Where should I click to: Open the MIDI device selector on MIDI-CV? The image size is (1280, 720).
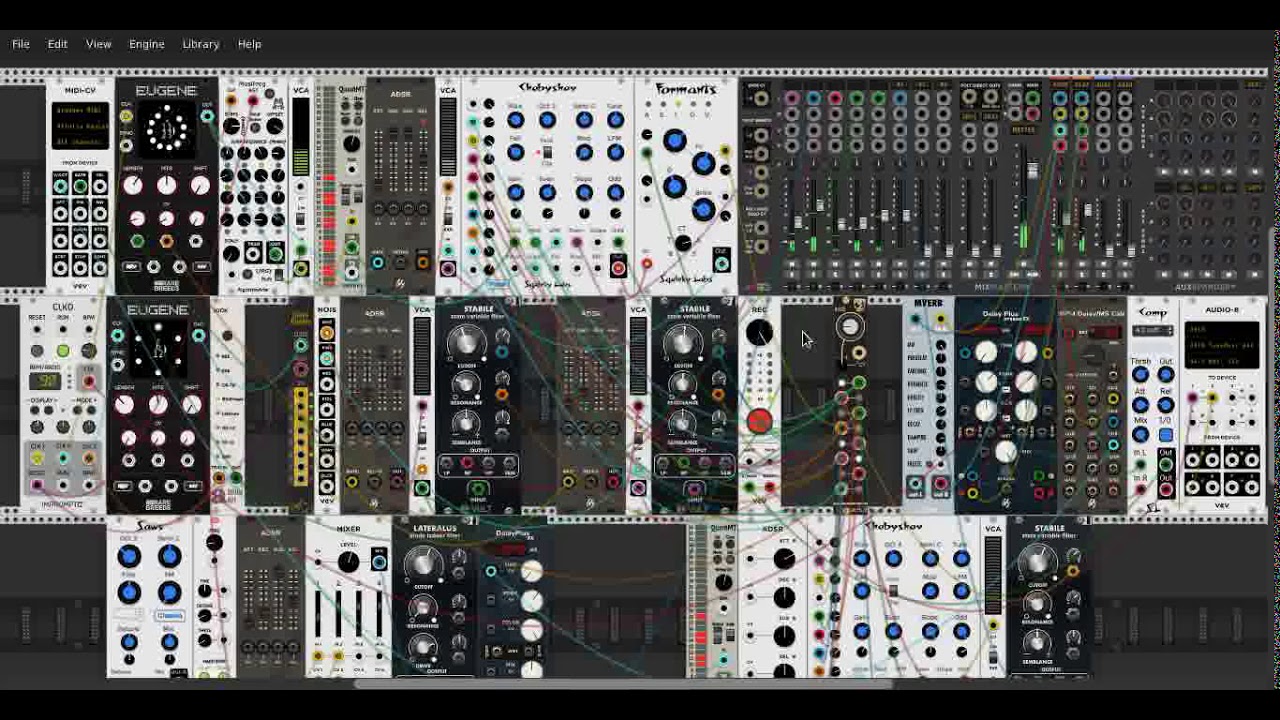81,126
